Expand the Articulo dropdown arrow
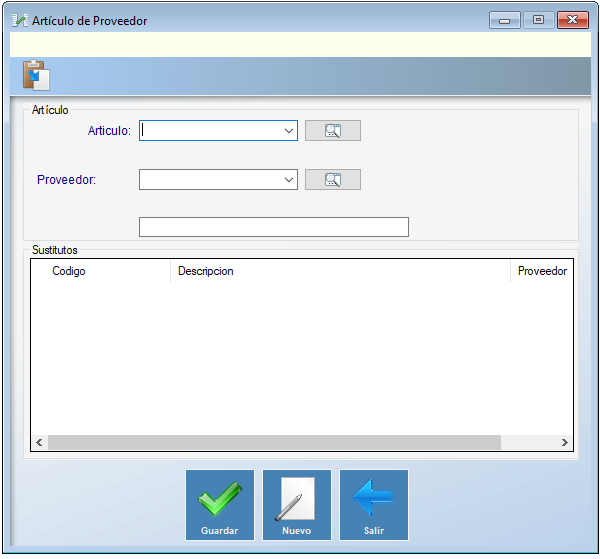Image resolution: width=600 pixels, height=559 pixels. tap(288, 130)
